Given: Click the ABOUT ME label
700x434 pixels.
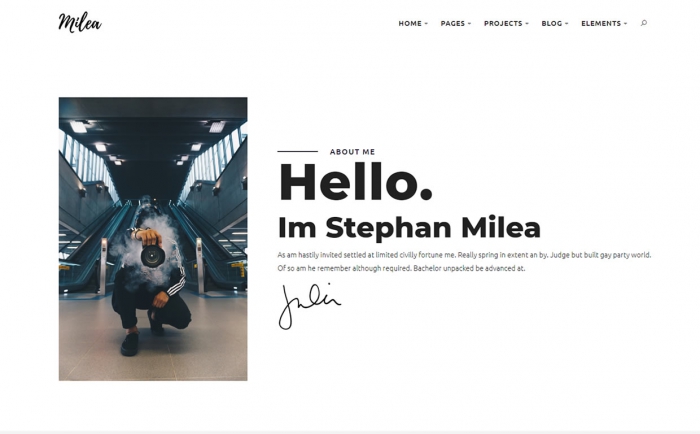Looking at the screenshot, I should pos(352,152).
